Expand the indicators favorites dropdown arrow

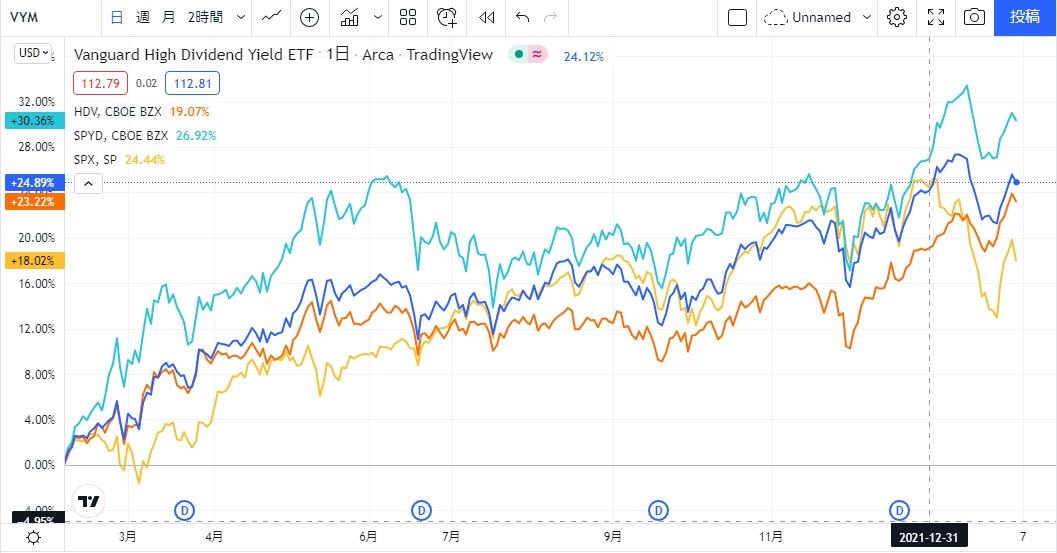378,18
